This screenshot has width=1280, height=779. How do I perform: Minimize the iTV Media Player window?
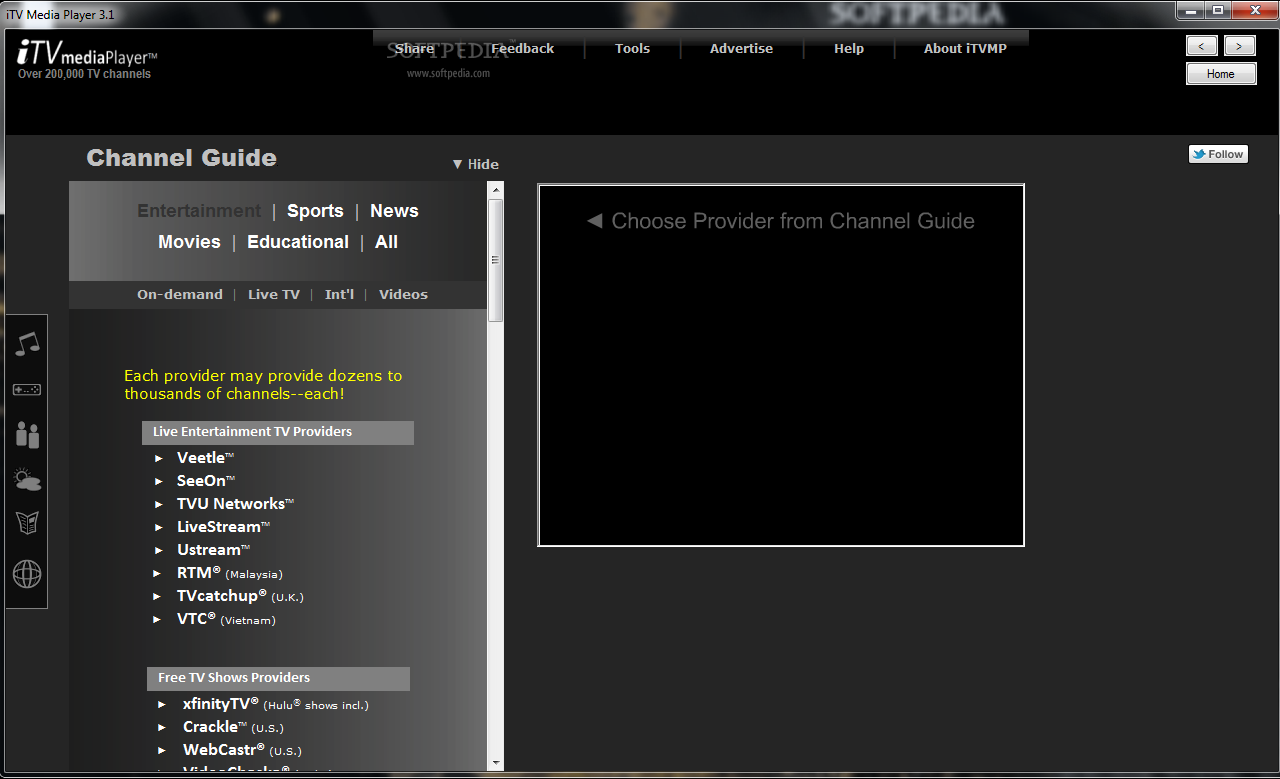(1189, 9)
